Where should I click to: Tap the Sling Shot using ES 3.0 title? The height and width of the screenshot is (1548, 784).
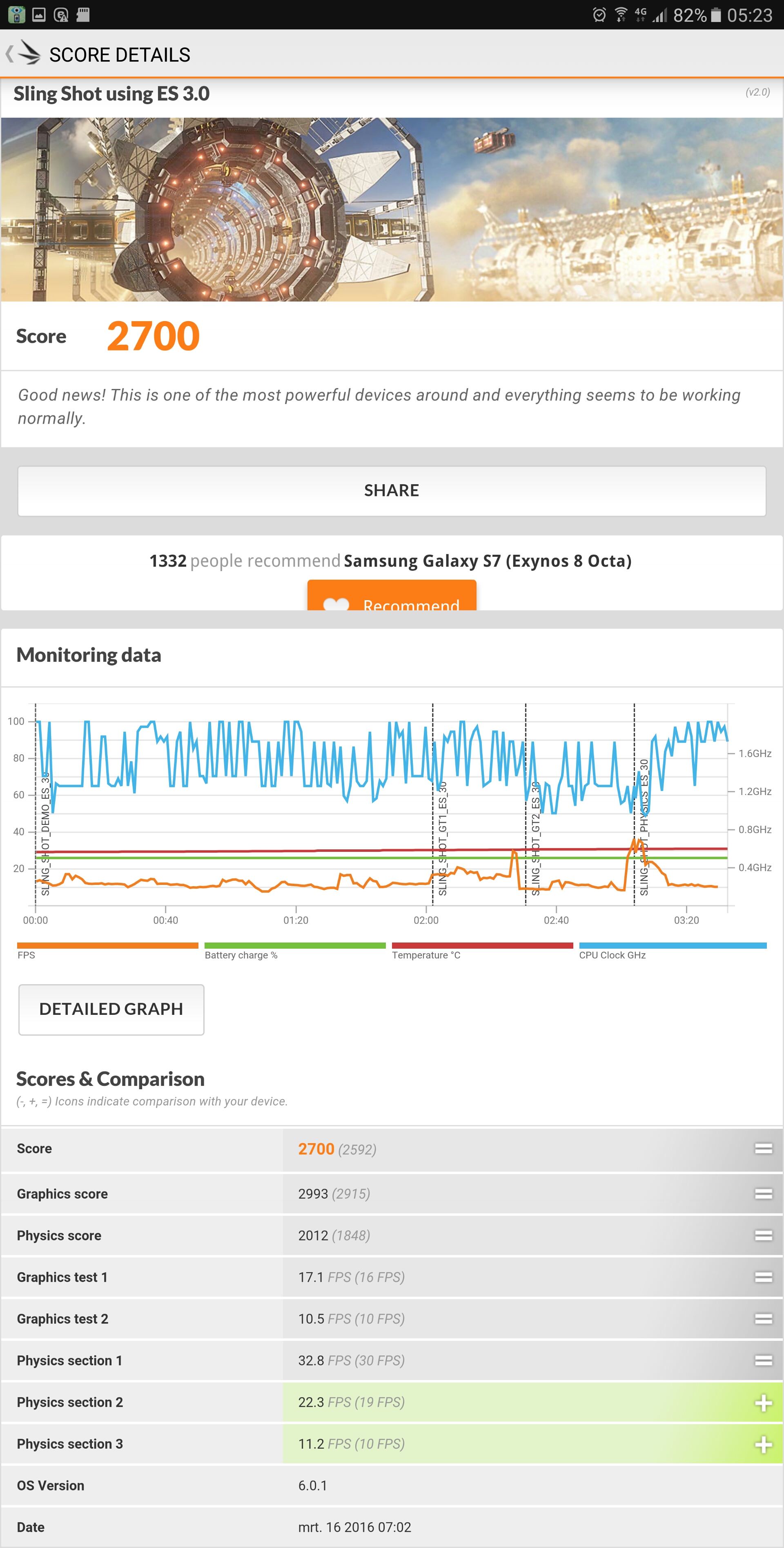click(x=112, y=94)
